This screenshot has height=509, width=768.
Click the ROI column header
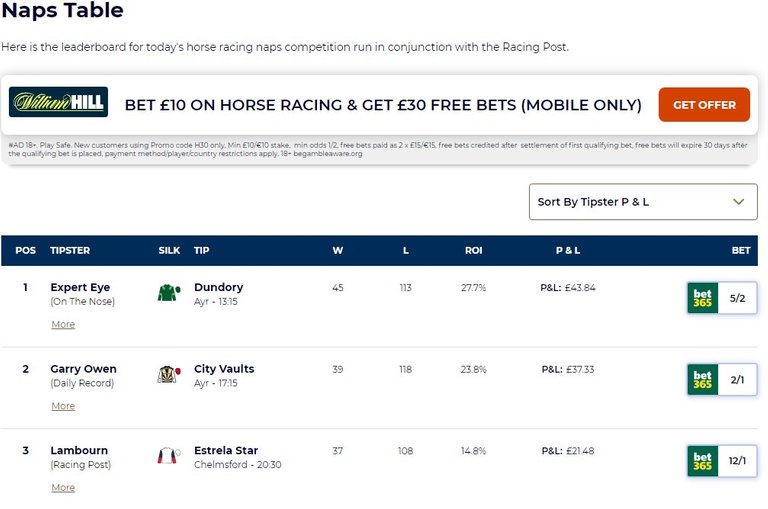point(473,250)
